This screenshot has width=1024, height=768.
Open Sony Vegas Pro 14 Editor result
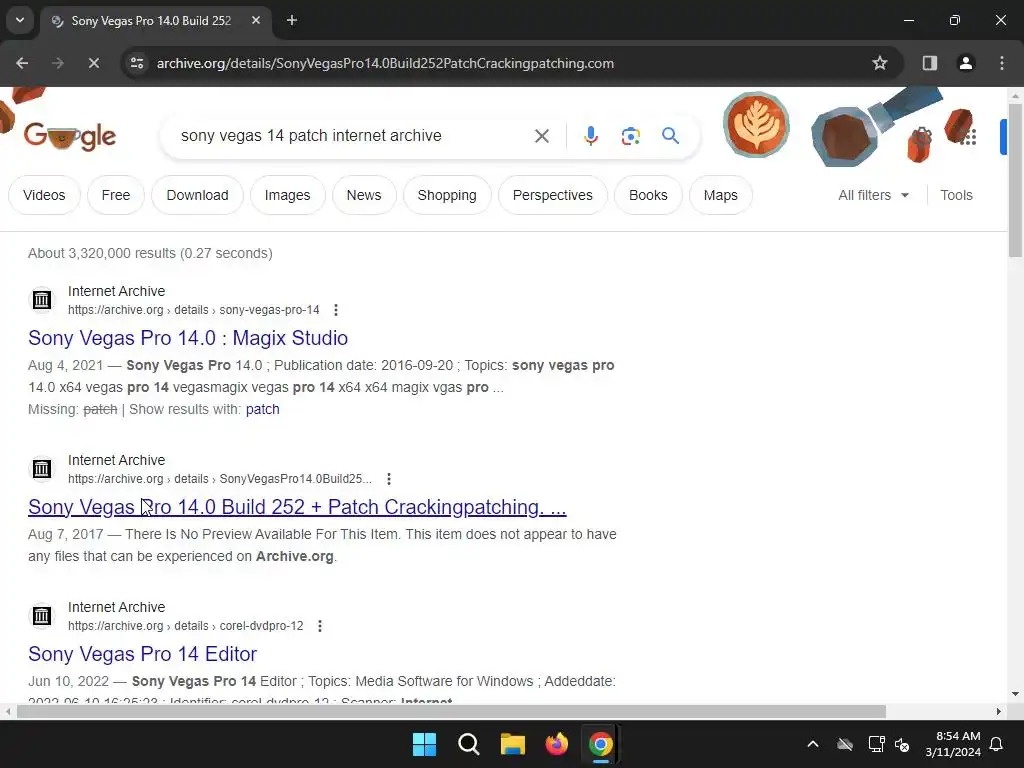point(142,654)
